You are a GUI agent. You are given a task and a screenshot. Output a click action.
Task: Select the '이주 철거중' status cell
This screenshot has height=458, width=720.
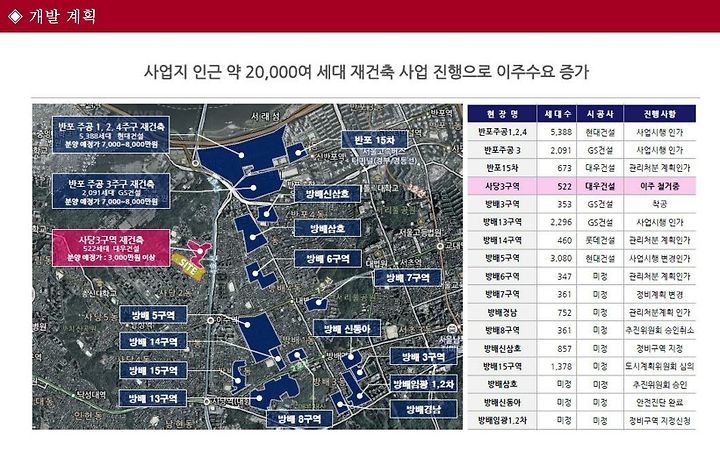pos(659,186)
